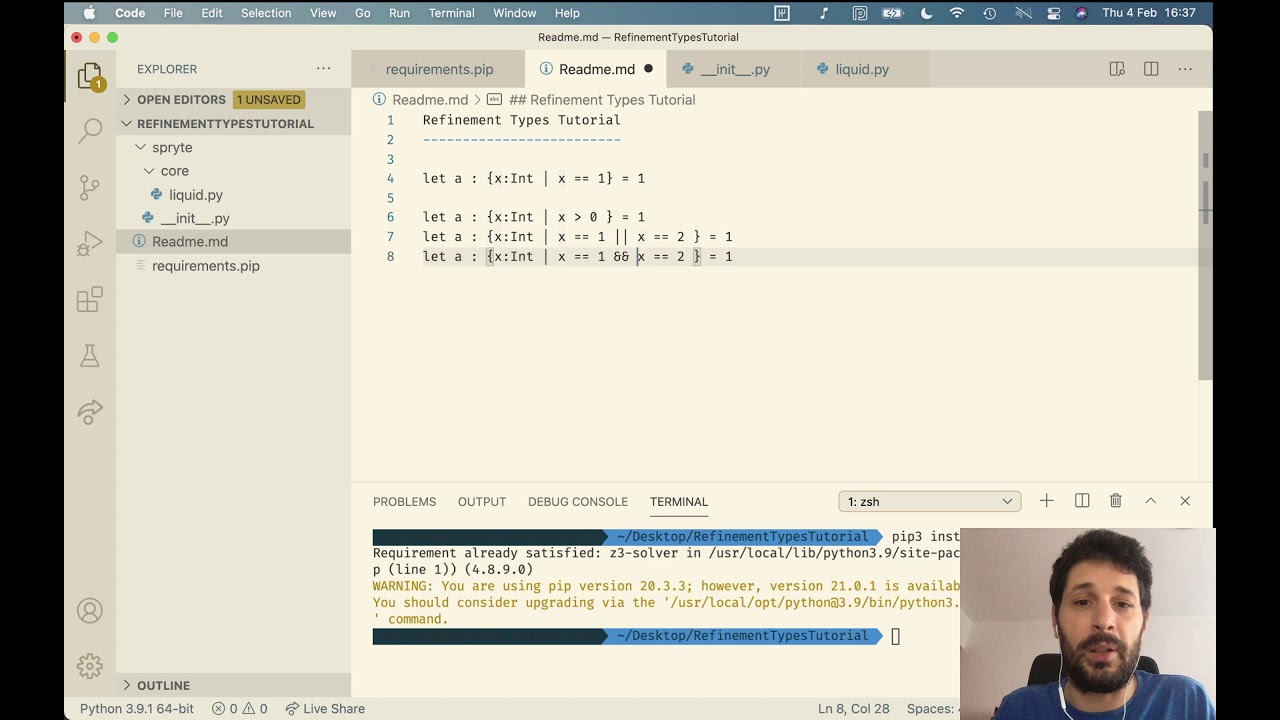Switch to the __init__.py editor tab
1280x720 pixels.
[x=734, y=69]
